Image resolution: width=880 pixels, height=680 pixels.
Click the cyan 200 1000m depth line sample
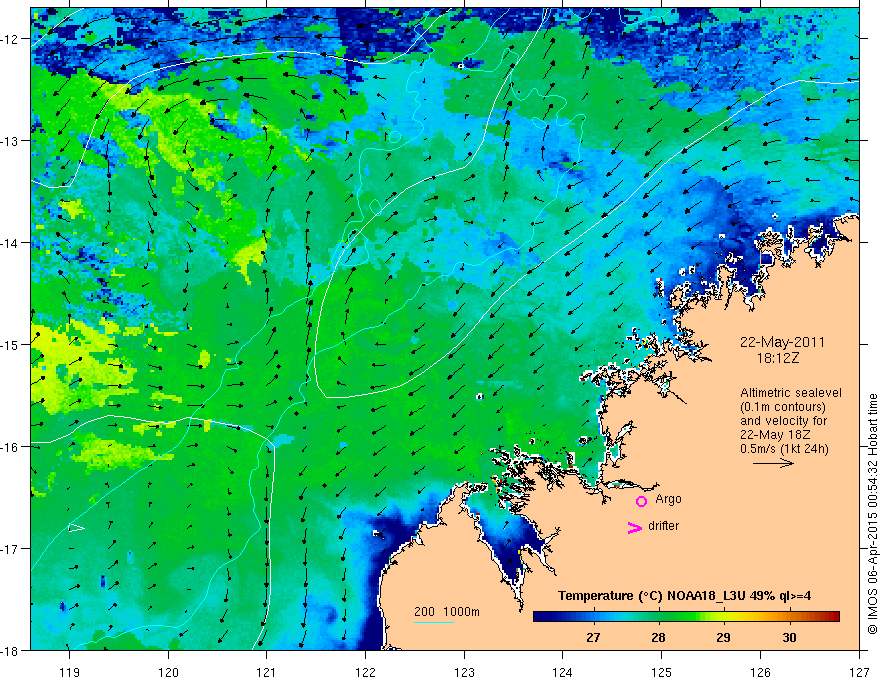coord(433,622)
